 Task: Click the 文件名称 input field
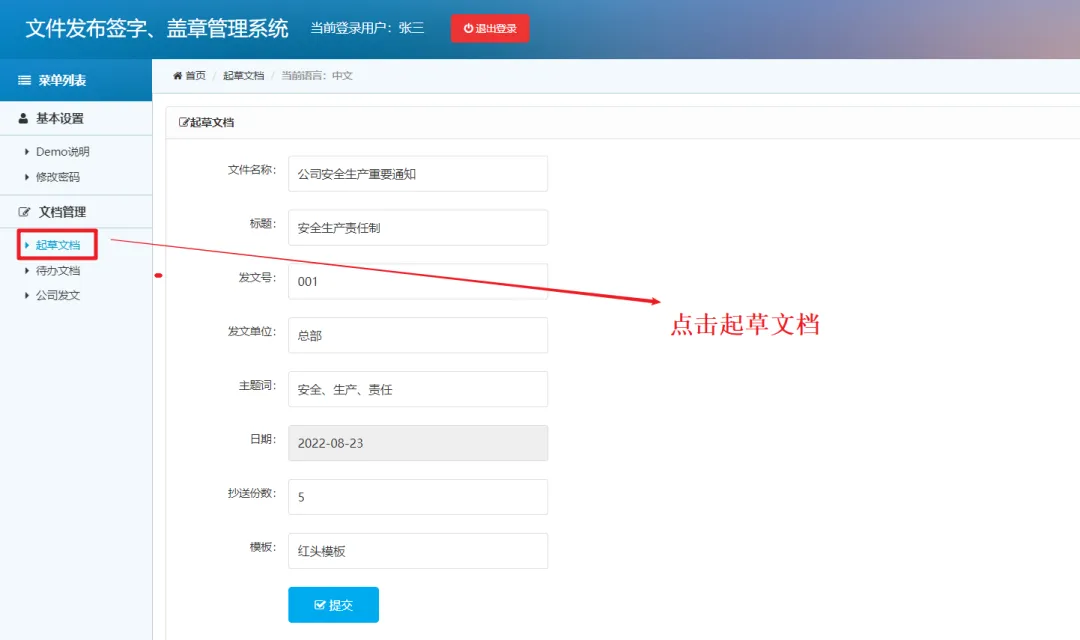click(x=418, y=173)
